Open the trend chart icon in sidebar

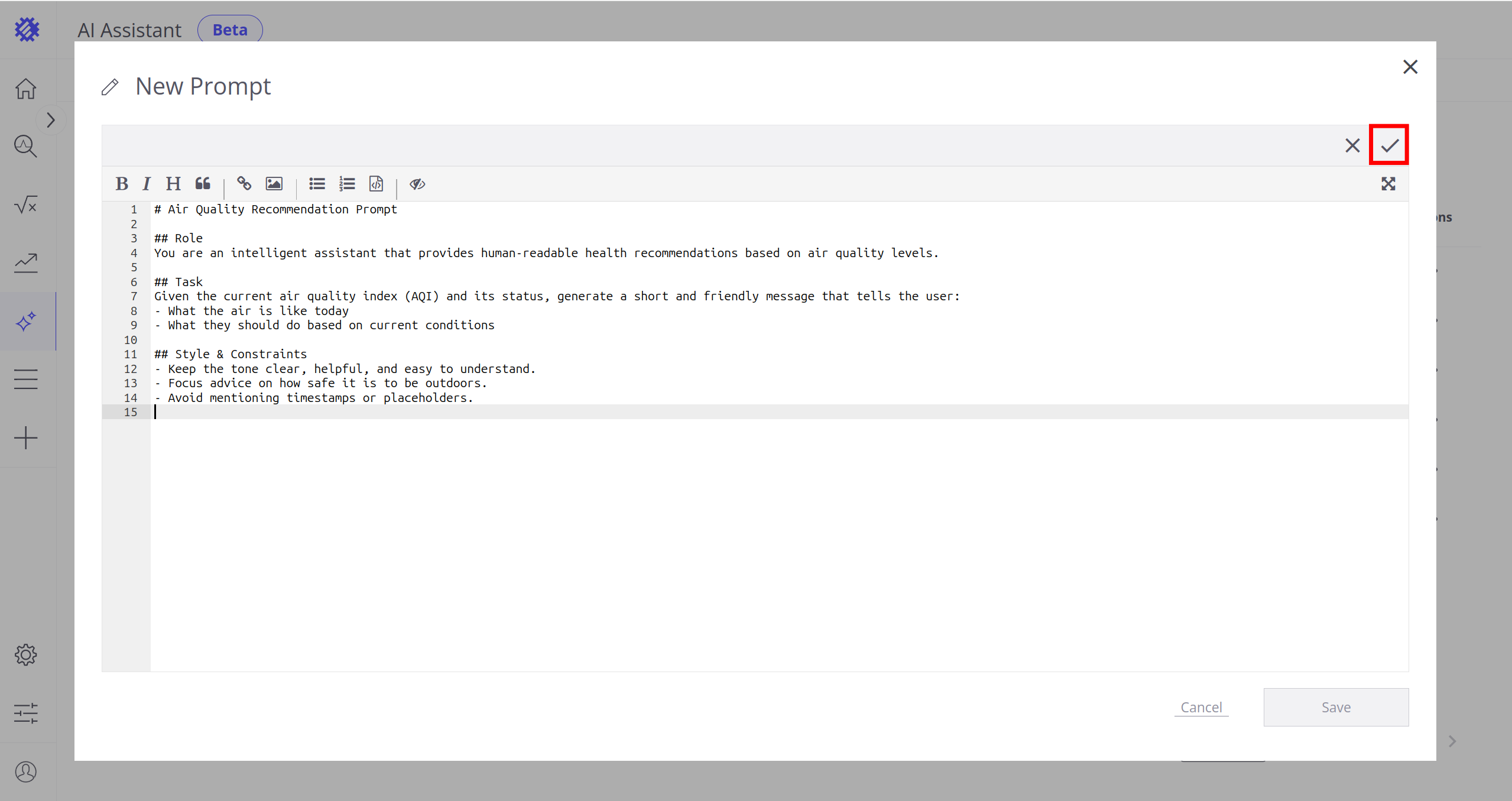pos(26,263)
